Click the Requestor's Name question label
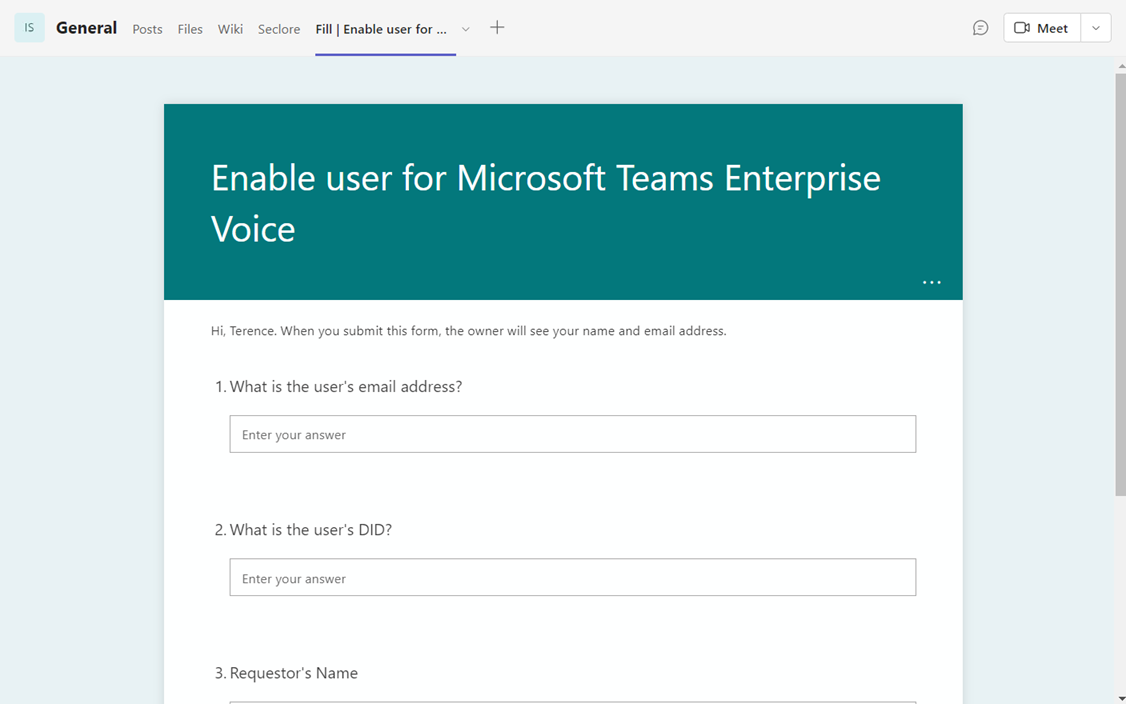 pyautogui.click(x=293, y=673)
